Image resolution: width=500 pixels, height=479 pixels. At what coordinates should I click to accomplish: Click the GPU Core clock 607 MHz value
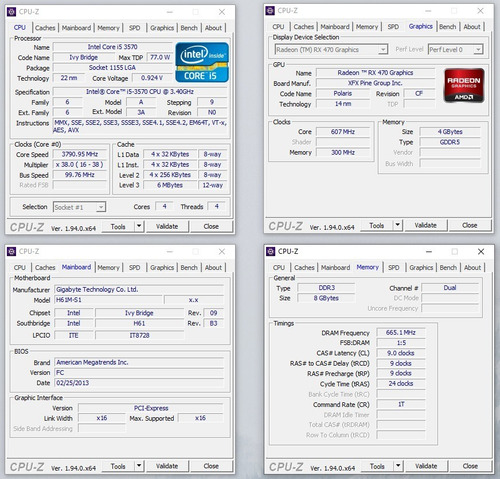(343, 132)
